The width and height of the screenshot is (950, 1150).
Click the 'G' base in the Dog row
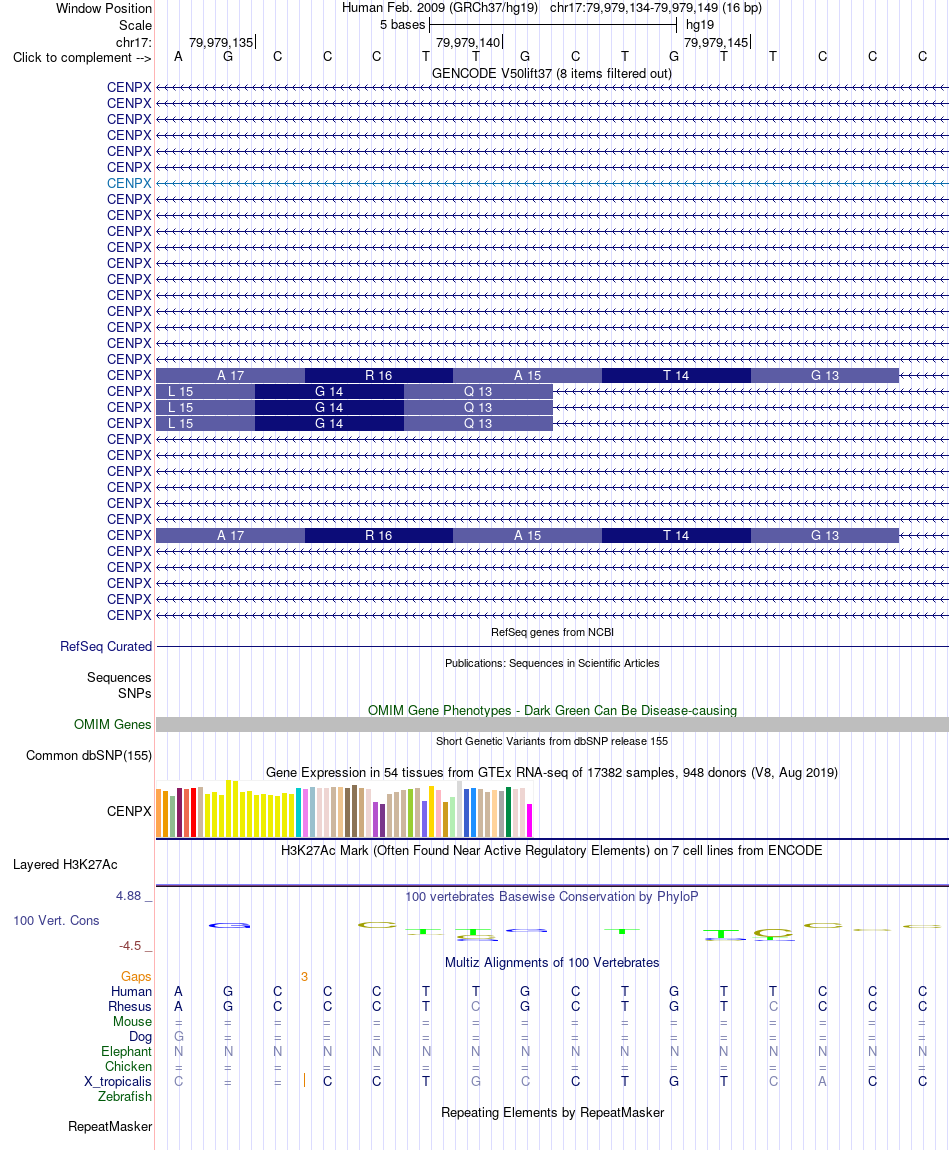(x=178, y=1036)
